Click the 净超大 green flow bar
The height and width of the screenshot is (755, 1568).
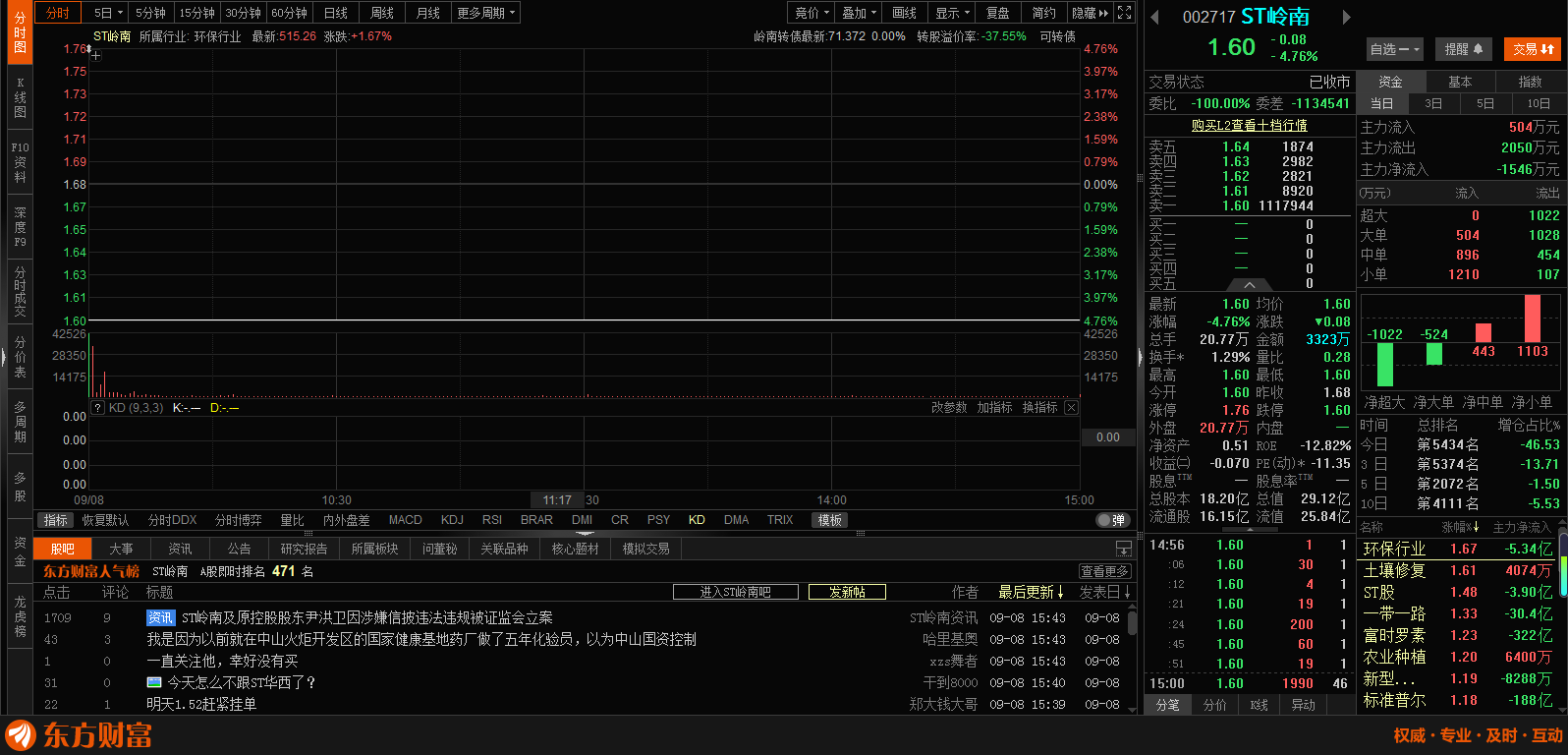(1385, 365)
